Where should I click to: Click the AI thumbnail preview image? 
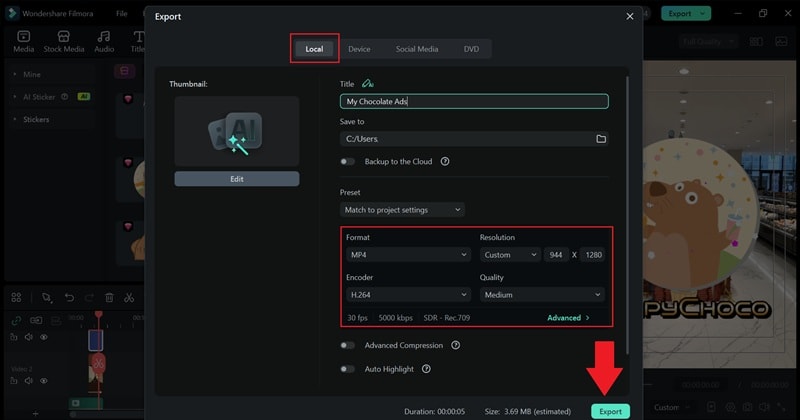237,131
